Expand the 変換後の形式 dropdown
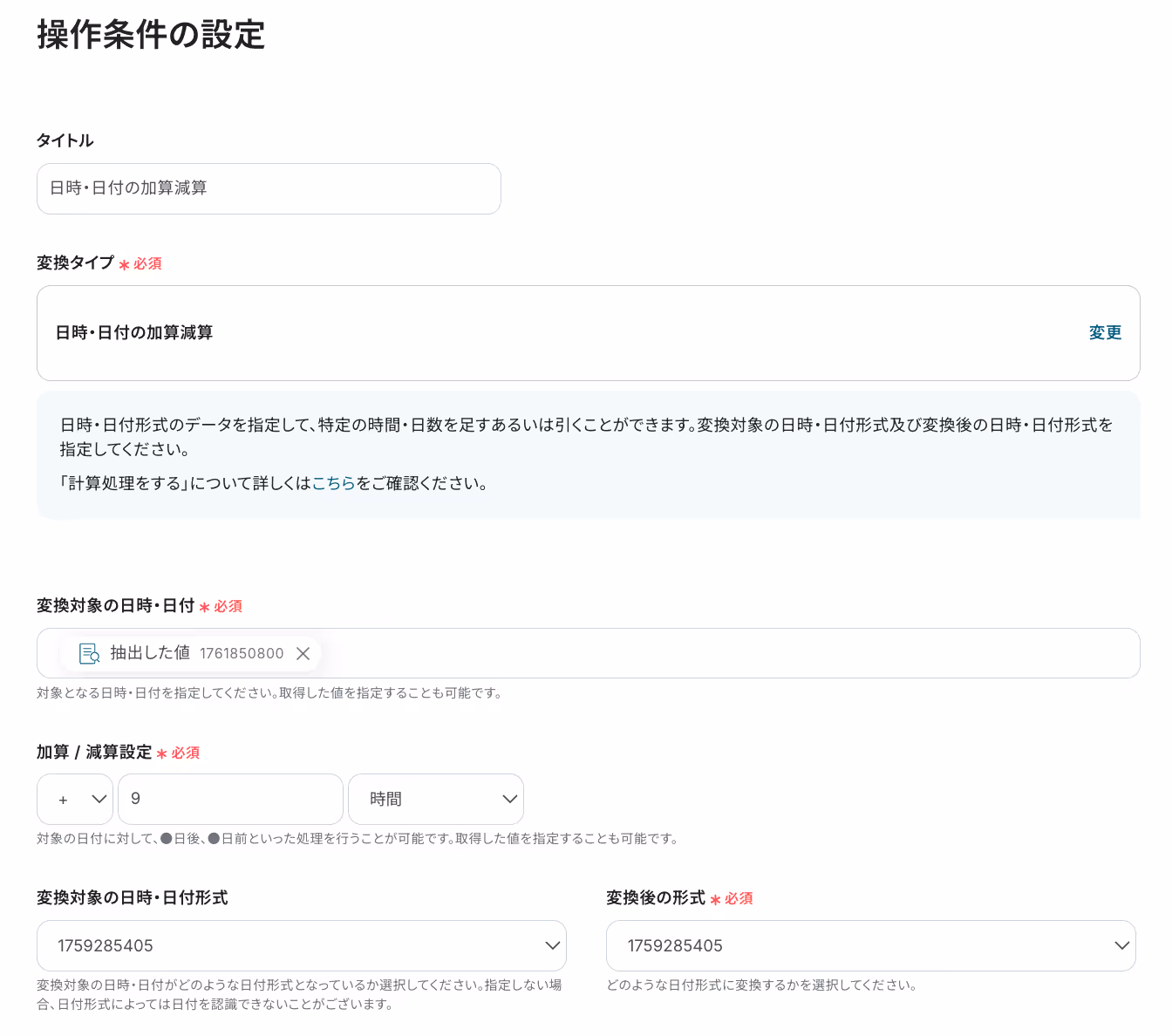1172x1036 pixels. 871,945
